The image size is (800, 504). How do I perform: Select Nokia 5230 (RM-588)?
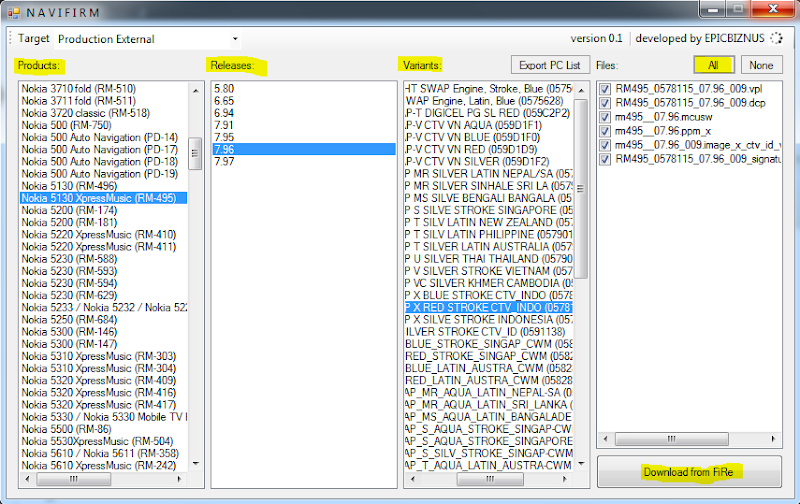click(104, 259)
